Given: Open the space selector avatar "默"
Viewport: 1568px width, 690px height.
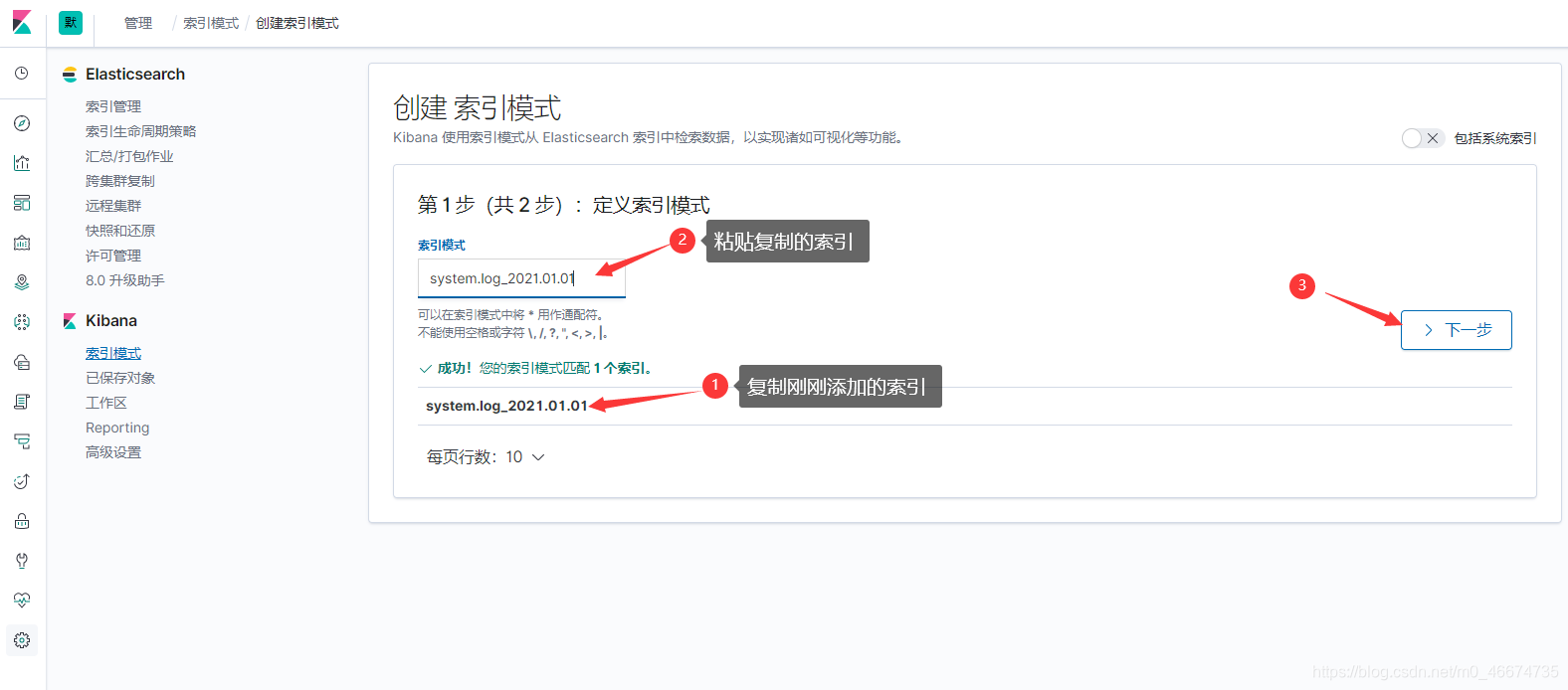Looking at the screenshot, I should click(71, 23).
